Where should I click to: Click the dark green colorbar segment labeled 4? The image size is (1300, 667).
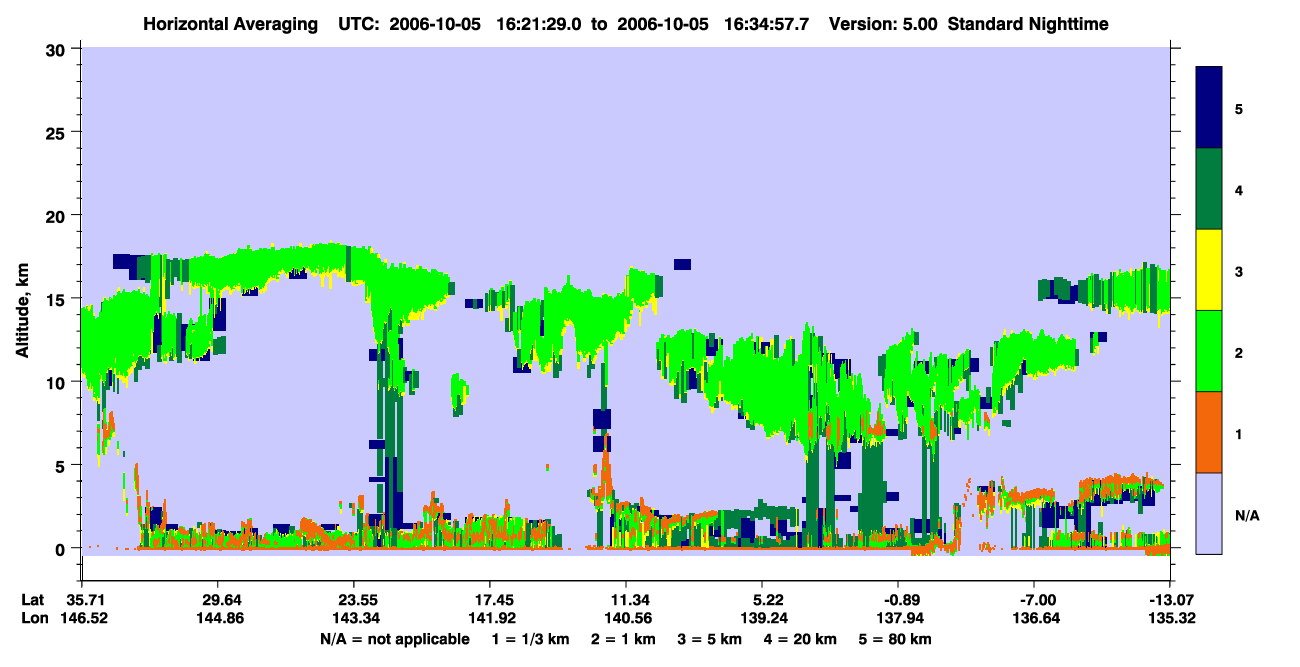click(x=1209, y=189)
